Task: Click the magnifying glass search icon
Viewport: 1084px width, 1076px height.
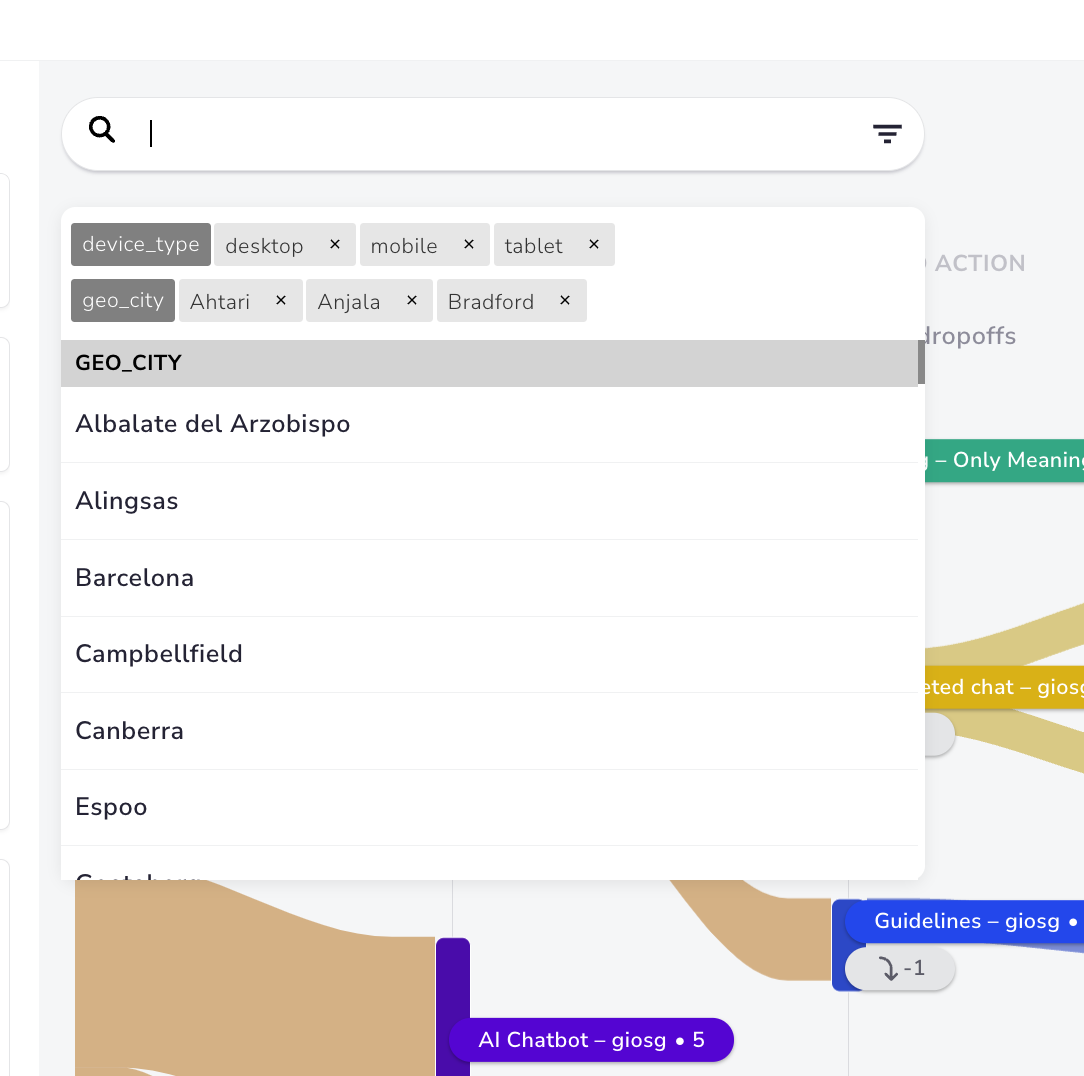Action: coord(102,129)
